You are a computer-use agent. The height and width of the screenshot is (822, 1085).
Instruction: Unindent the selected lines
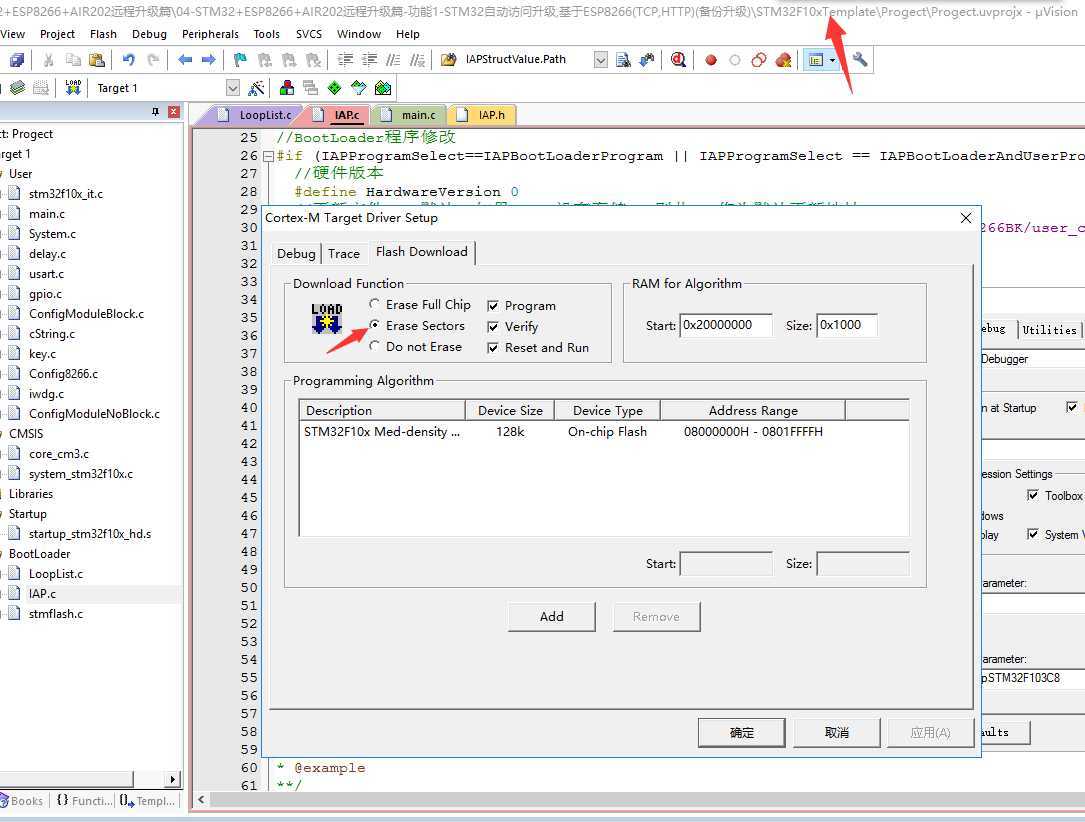coord(370,60)
